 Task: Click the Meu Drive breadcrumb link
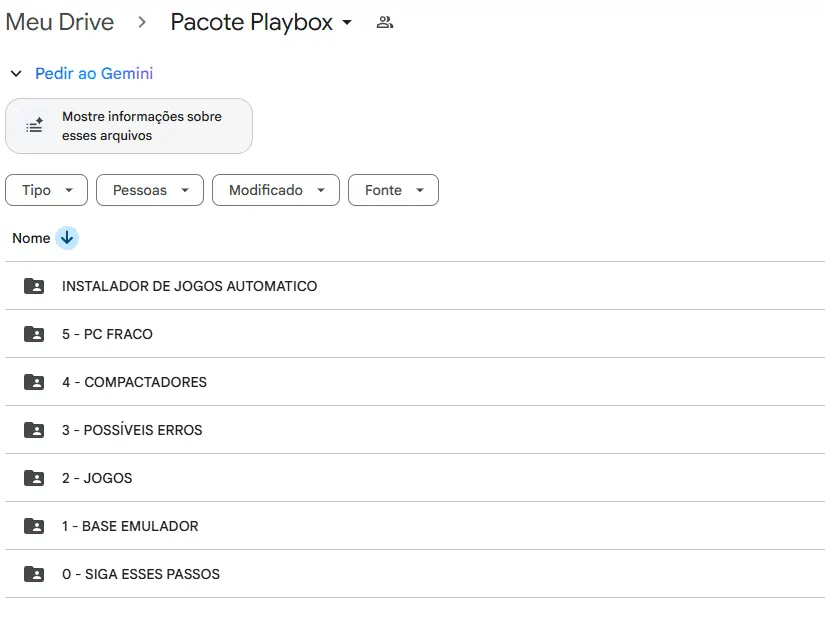click(x=59, y=21)
